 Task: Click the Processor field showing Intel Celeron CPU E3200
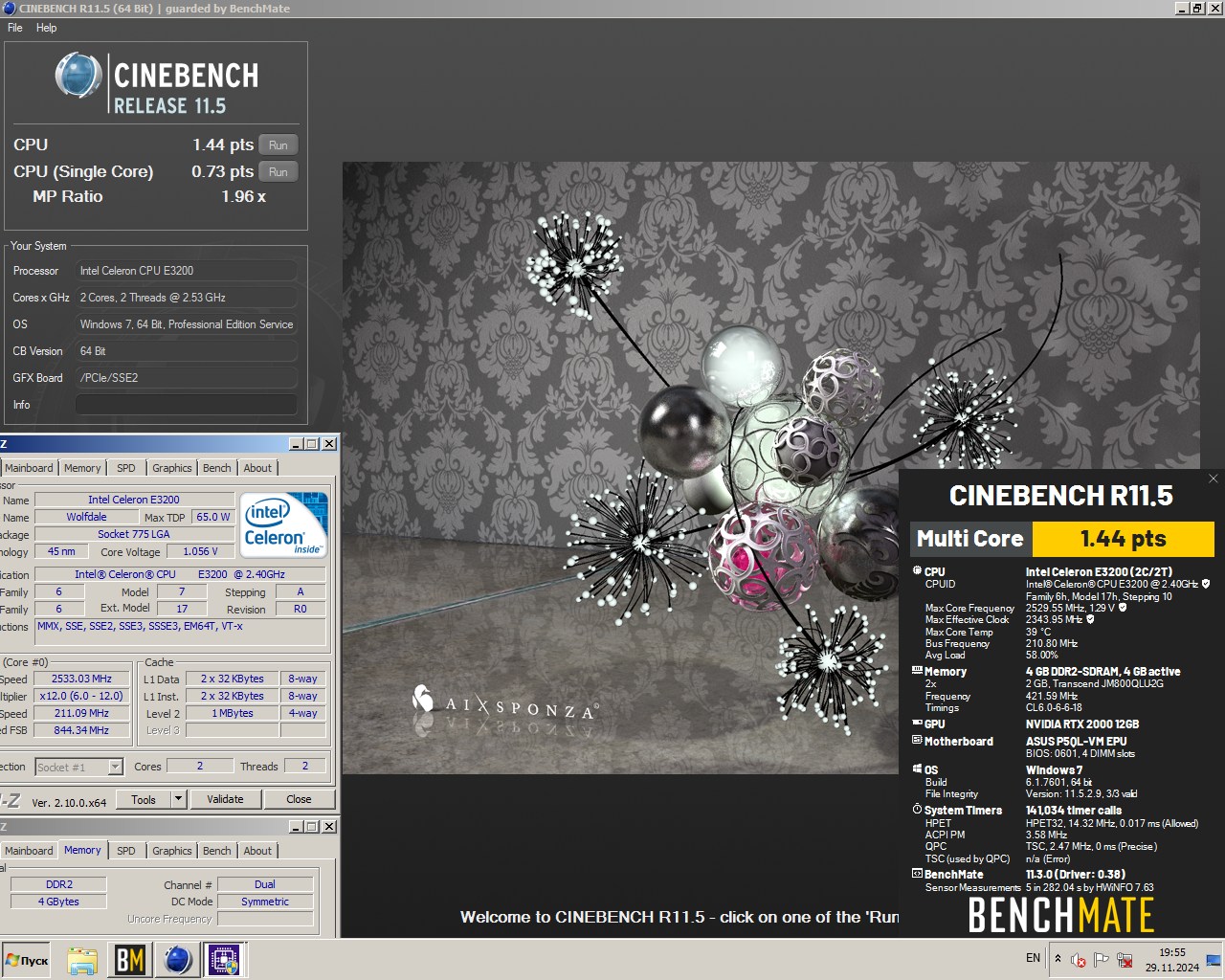[x=186, y=271]
